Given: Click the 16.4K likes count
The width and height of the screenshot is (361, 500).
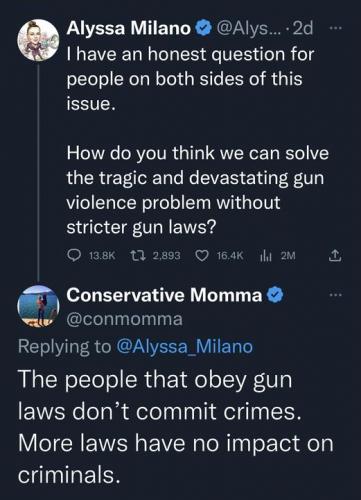Looking at the screenshot, I should 230,256.
